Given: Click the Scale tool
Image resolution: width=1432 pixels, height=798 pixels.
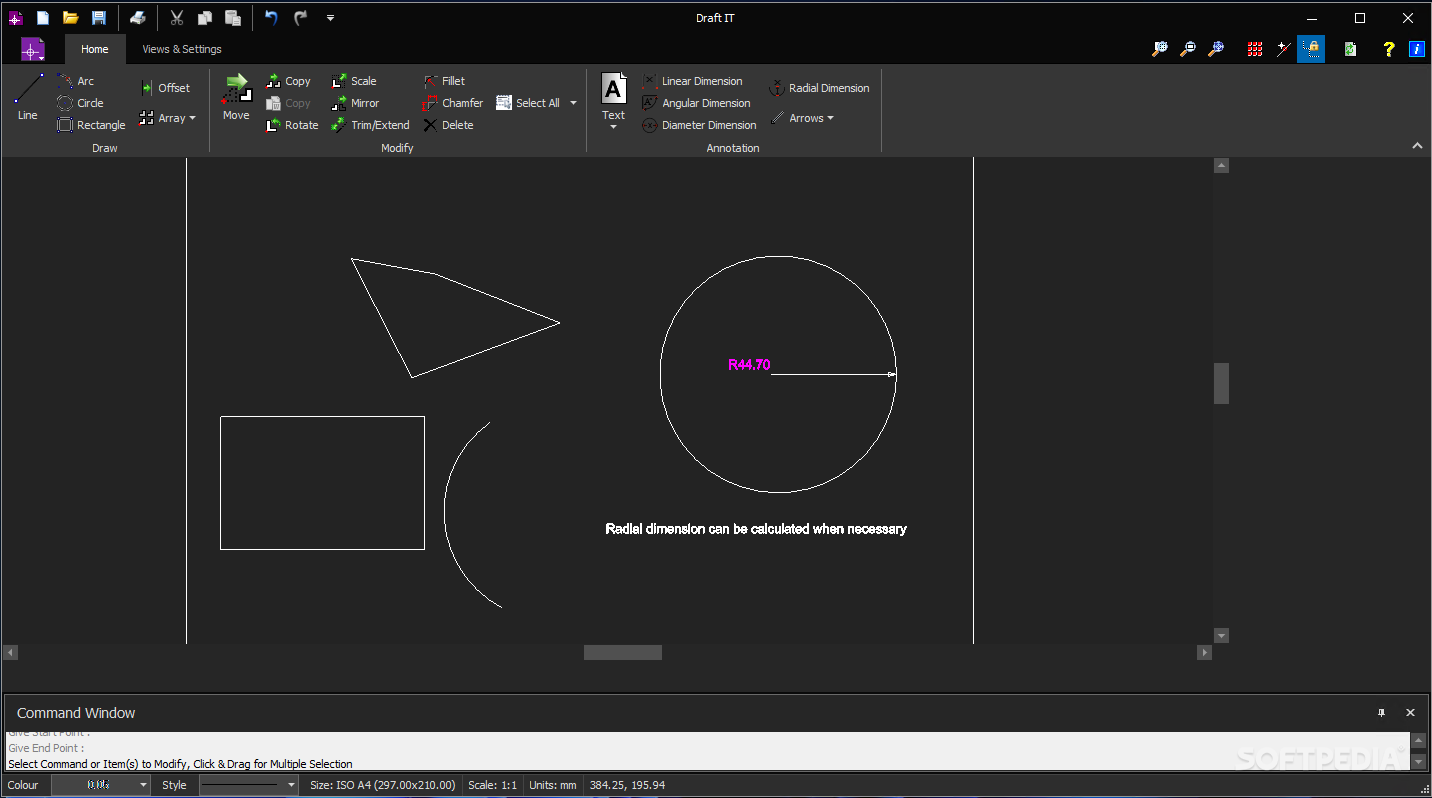Looking at the screenshot, I should tap(354, 81).
